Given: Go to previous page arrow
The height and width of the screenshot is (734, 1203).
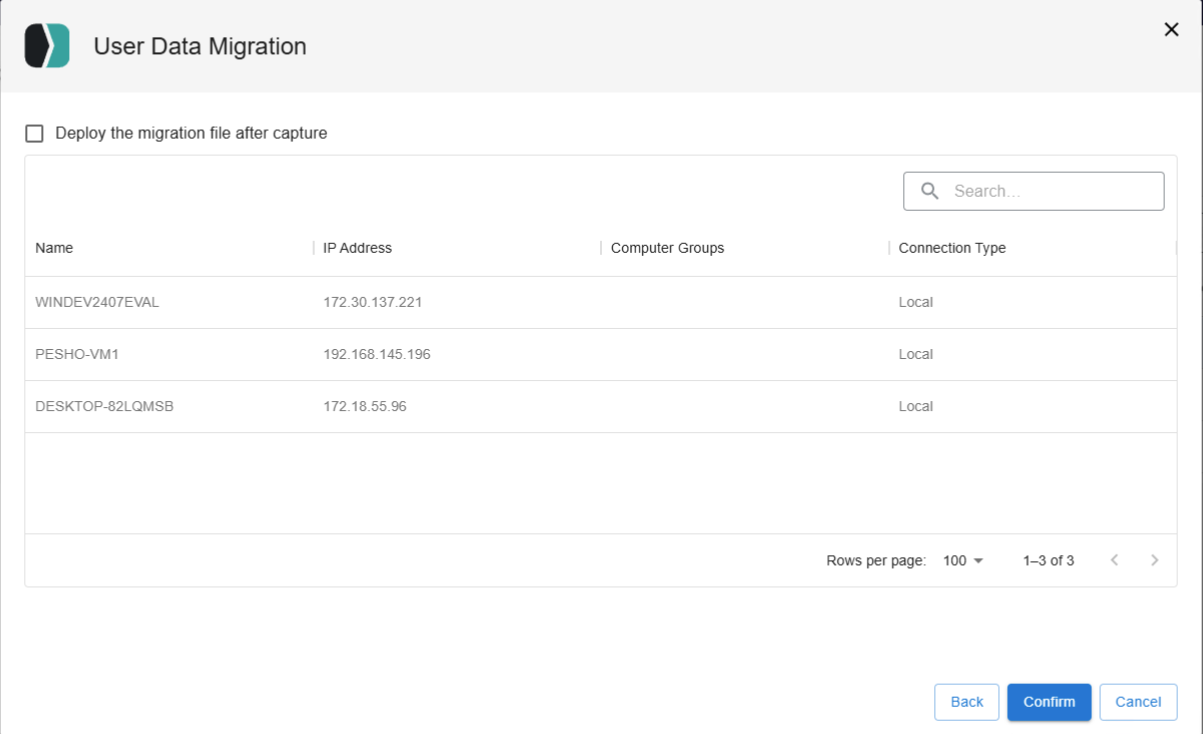Looking at the screenshot, I should 1114,560.
